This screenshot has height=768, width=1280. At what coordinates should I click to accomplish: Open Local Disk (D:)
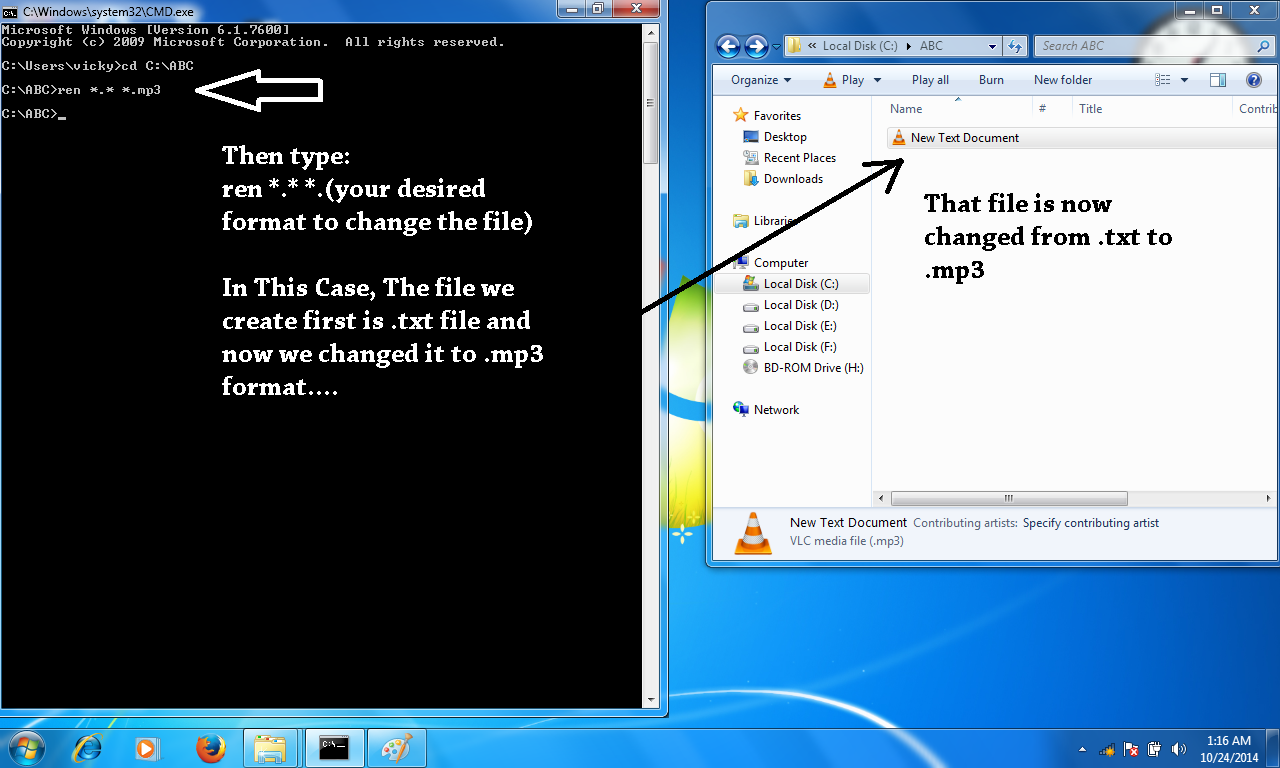(801, 305)
